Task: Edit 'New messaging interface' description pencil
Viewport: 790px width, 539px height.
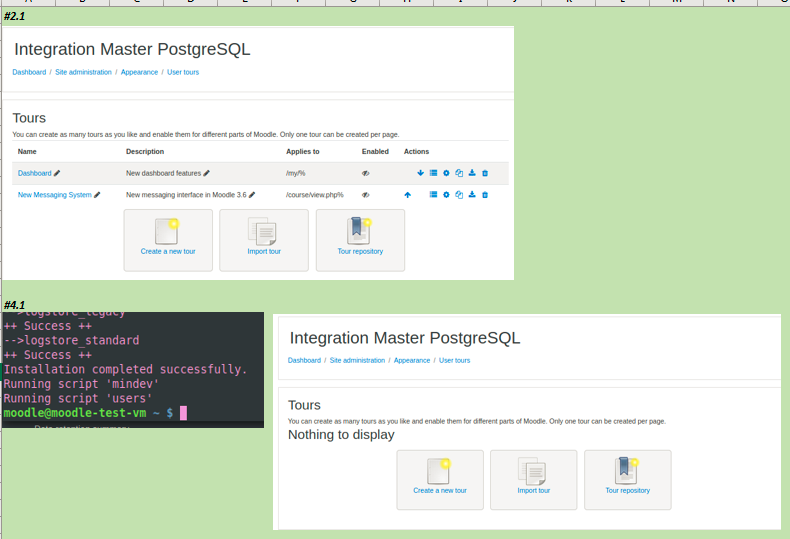Action: point(252,194)
